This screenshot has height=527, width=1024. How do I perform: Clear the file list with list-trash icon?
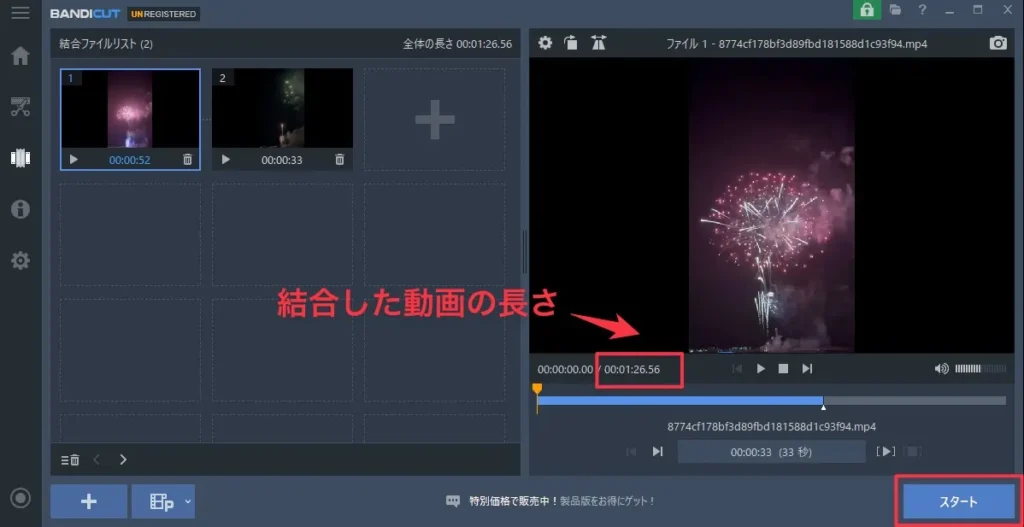(x=71, y=460)
